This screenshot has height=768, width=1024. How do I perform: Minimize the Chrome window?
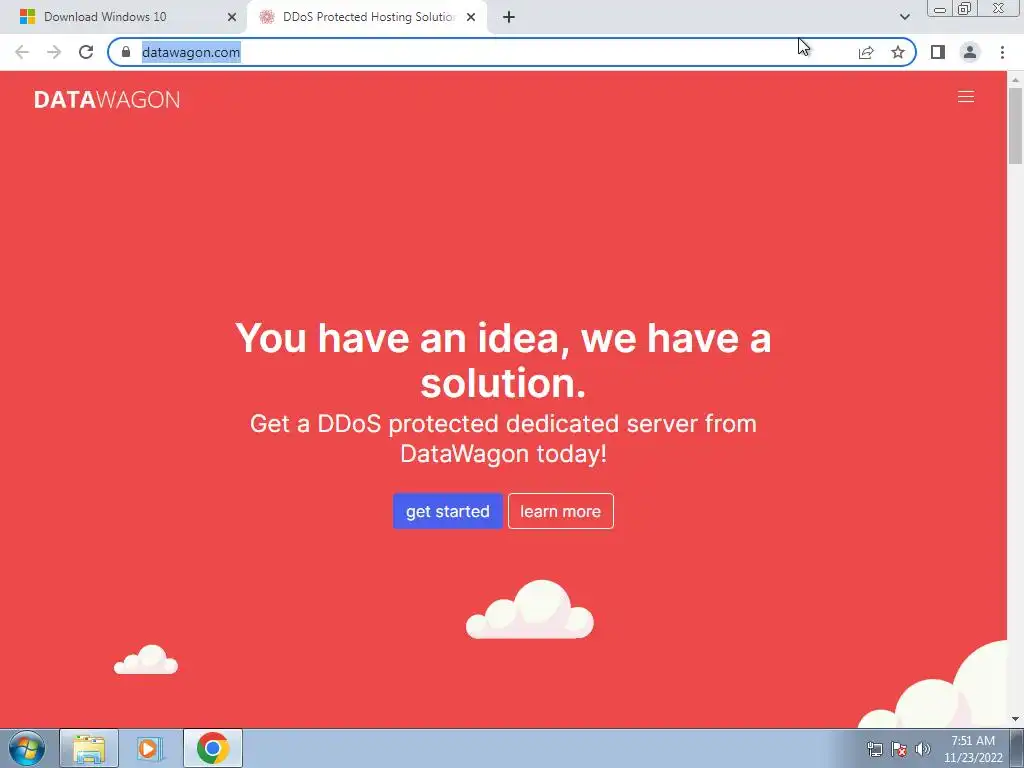[940, 8]
